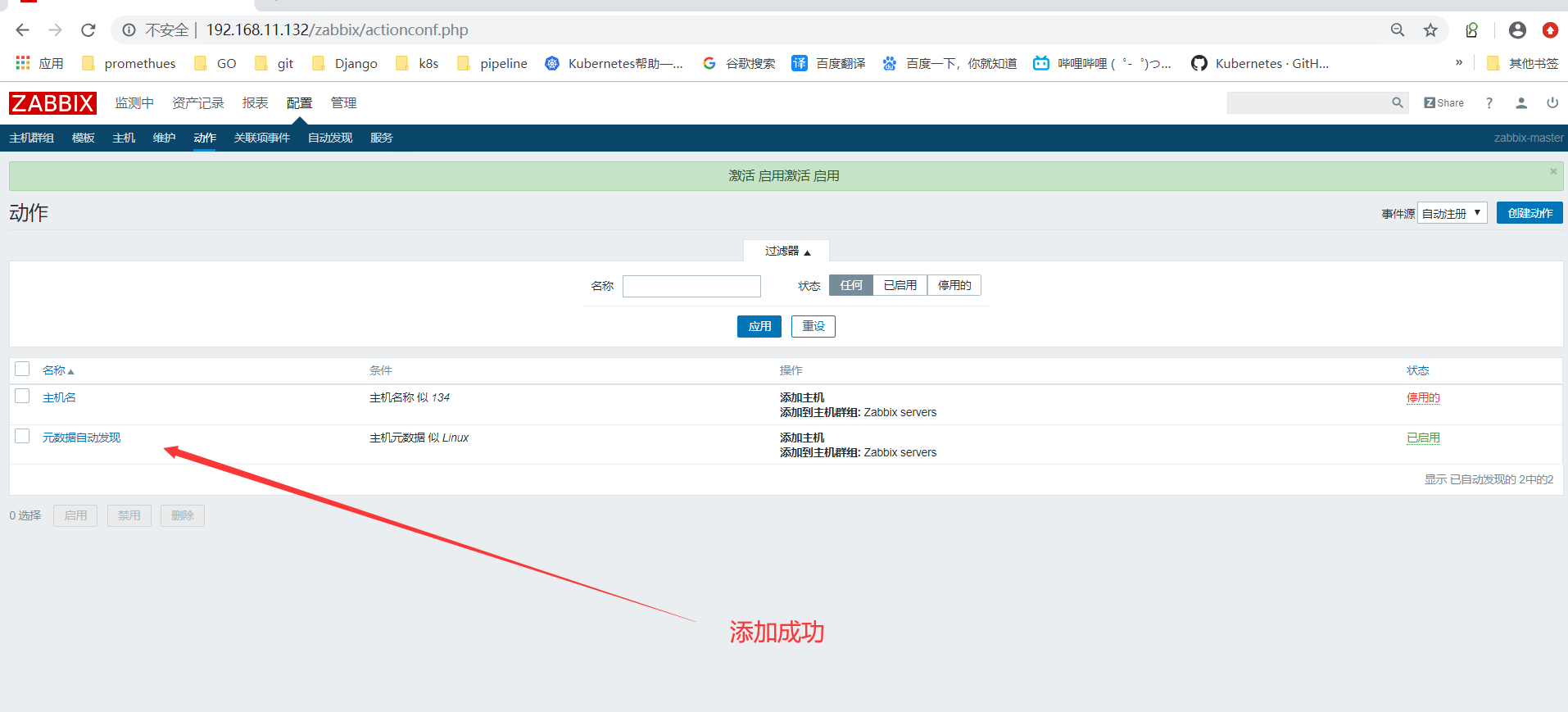1568x712 pixels.
Task: Open the GO bookmark folder
Action: (x=215, y=63)
